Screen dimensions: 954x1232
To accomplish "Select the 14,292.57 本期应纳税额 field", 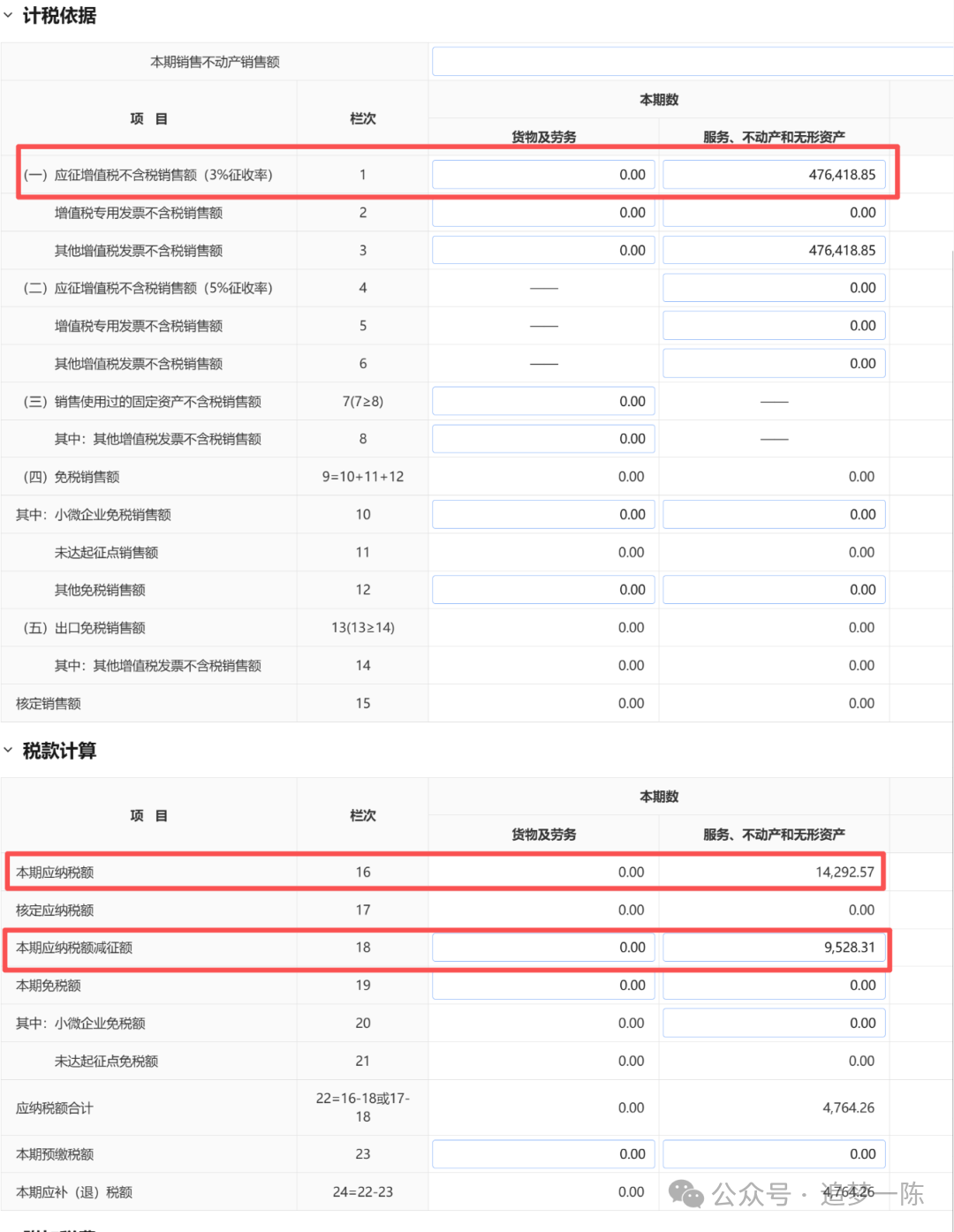I will [773, 872].
